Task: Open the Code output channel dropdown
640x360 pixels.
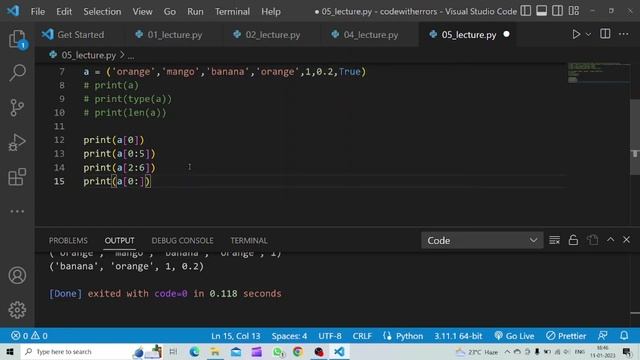Action: coord(482,240)
